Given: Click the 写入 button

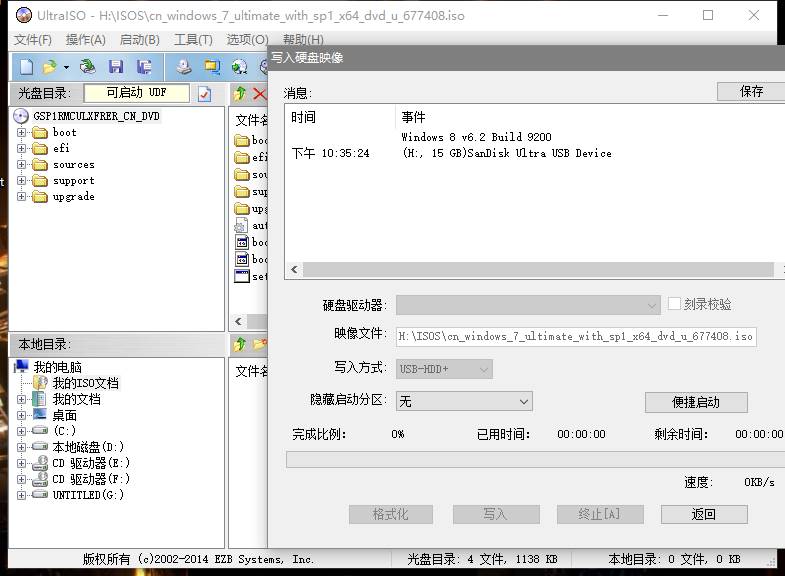Looking at the screenshot, I should pos(496,514).
